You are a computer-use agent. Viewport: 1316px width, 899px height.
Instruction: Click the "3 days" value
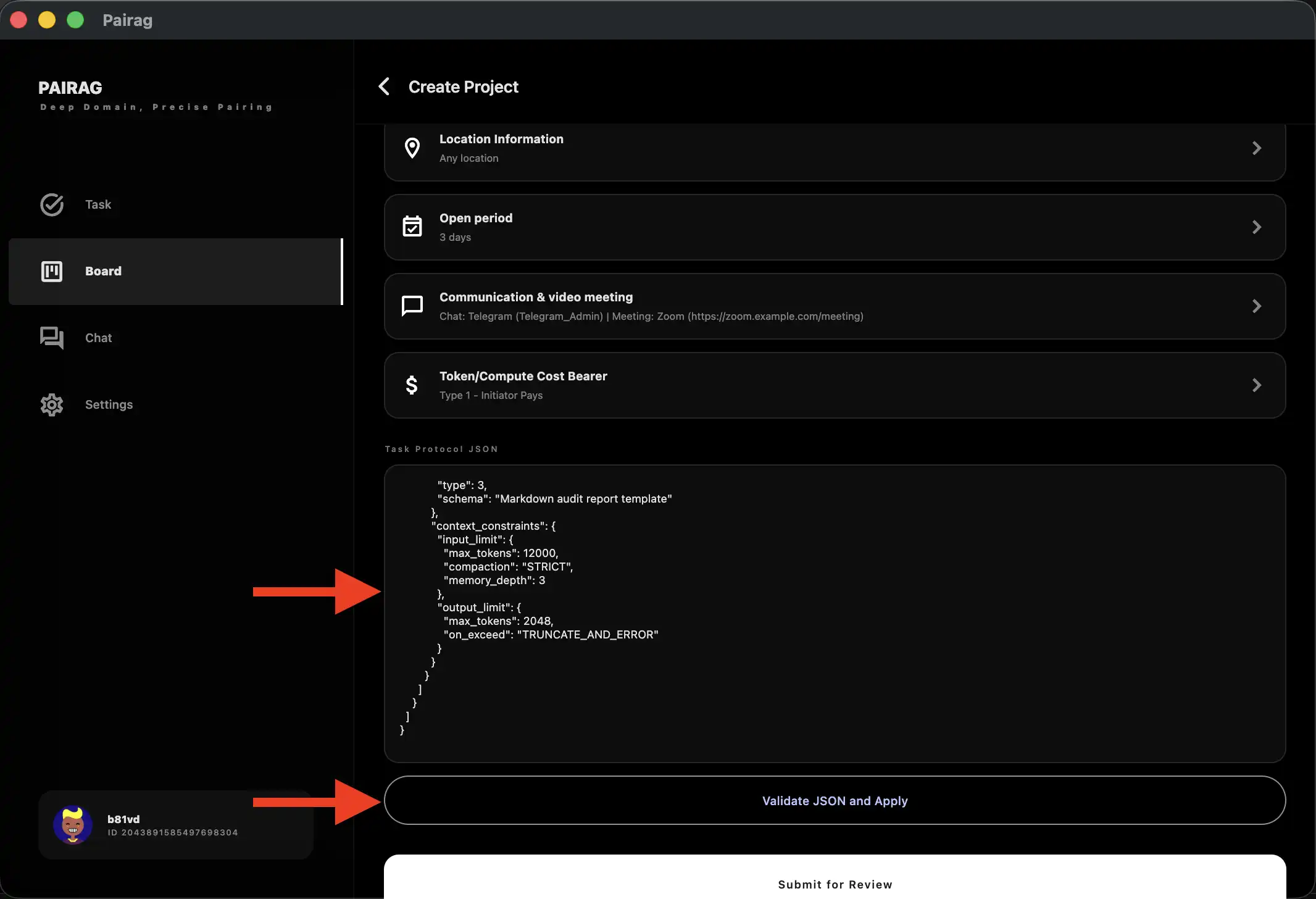tap(455, 237)
